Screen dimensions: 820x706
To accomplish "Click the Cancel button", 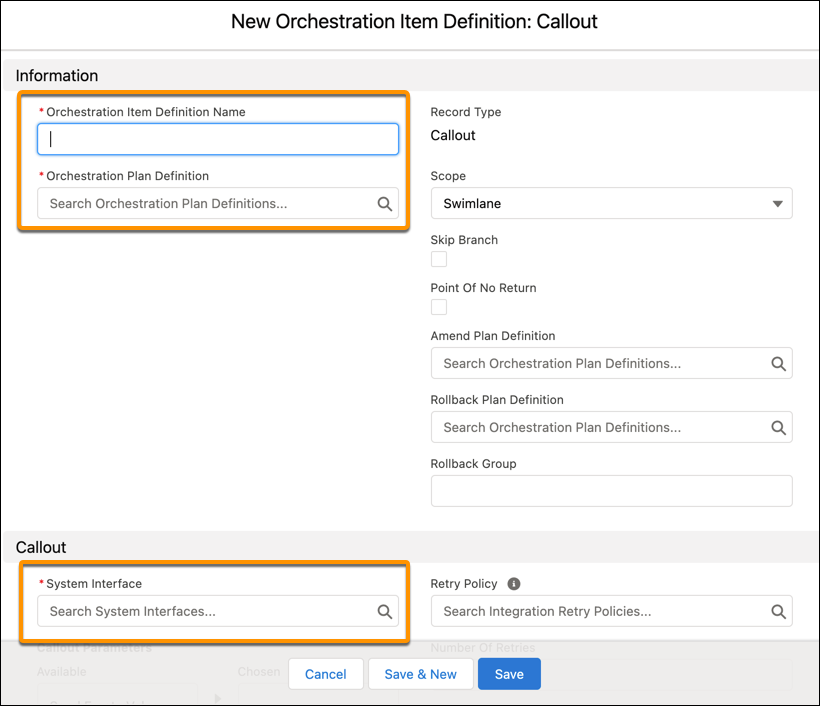I will pyautogui.click(x=325, y=673).
